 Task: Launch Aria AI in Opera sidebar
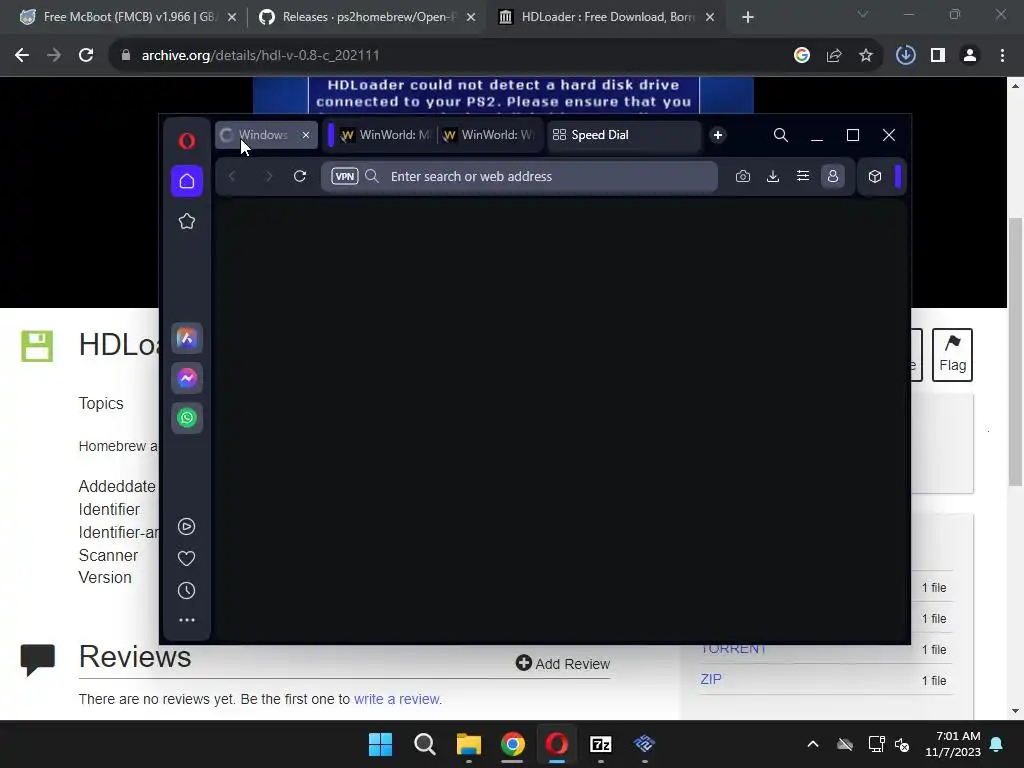tap(187, 338)
